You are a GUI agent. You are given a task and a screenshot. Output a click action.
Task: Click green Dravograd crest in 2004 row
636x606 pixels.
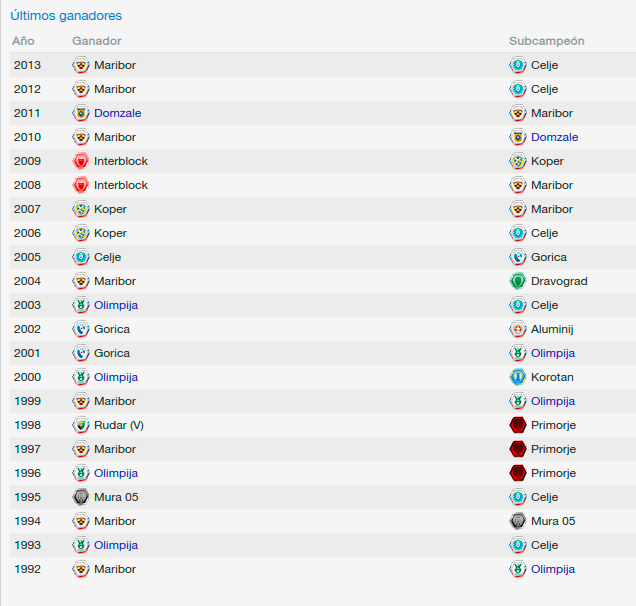(x=518, y=281)
